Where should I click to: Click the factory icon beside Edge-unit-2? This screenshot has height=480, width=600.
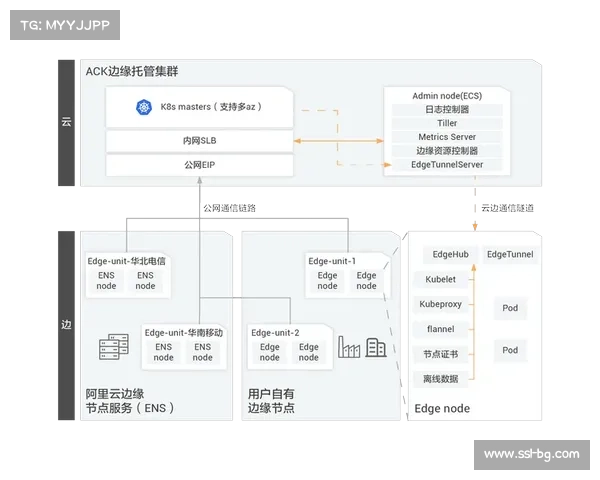[x=349, y=347]
